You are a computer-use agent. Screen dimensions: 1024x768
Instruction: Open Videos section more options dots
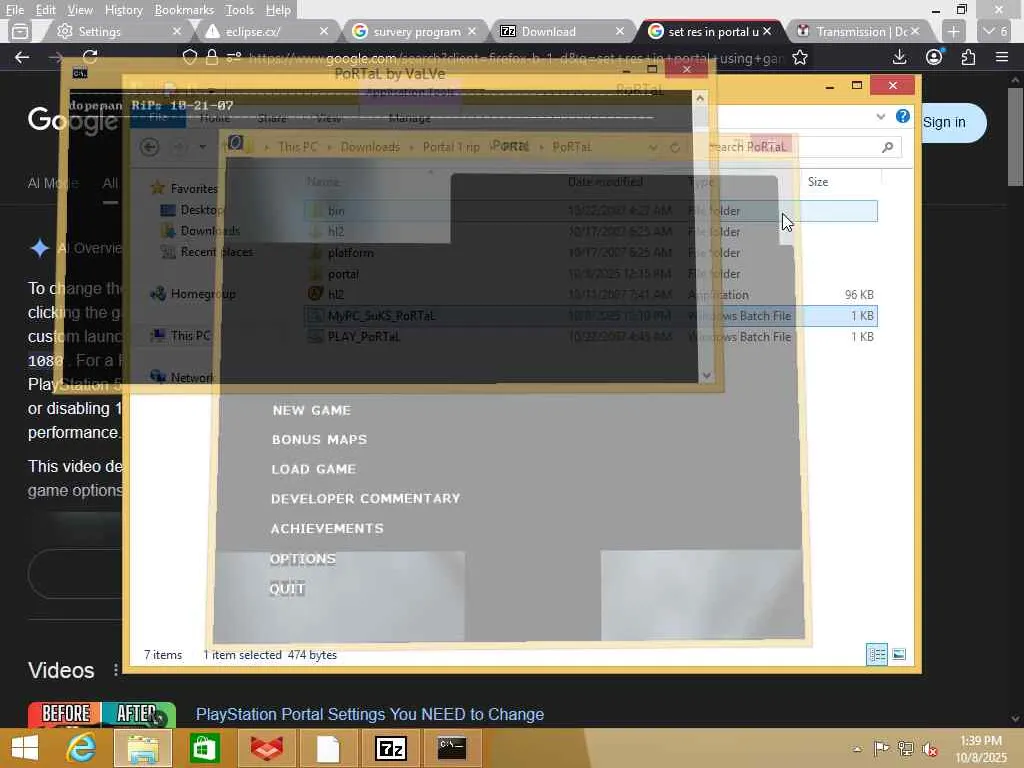point(116,670)
